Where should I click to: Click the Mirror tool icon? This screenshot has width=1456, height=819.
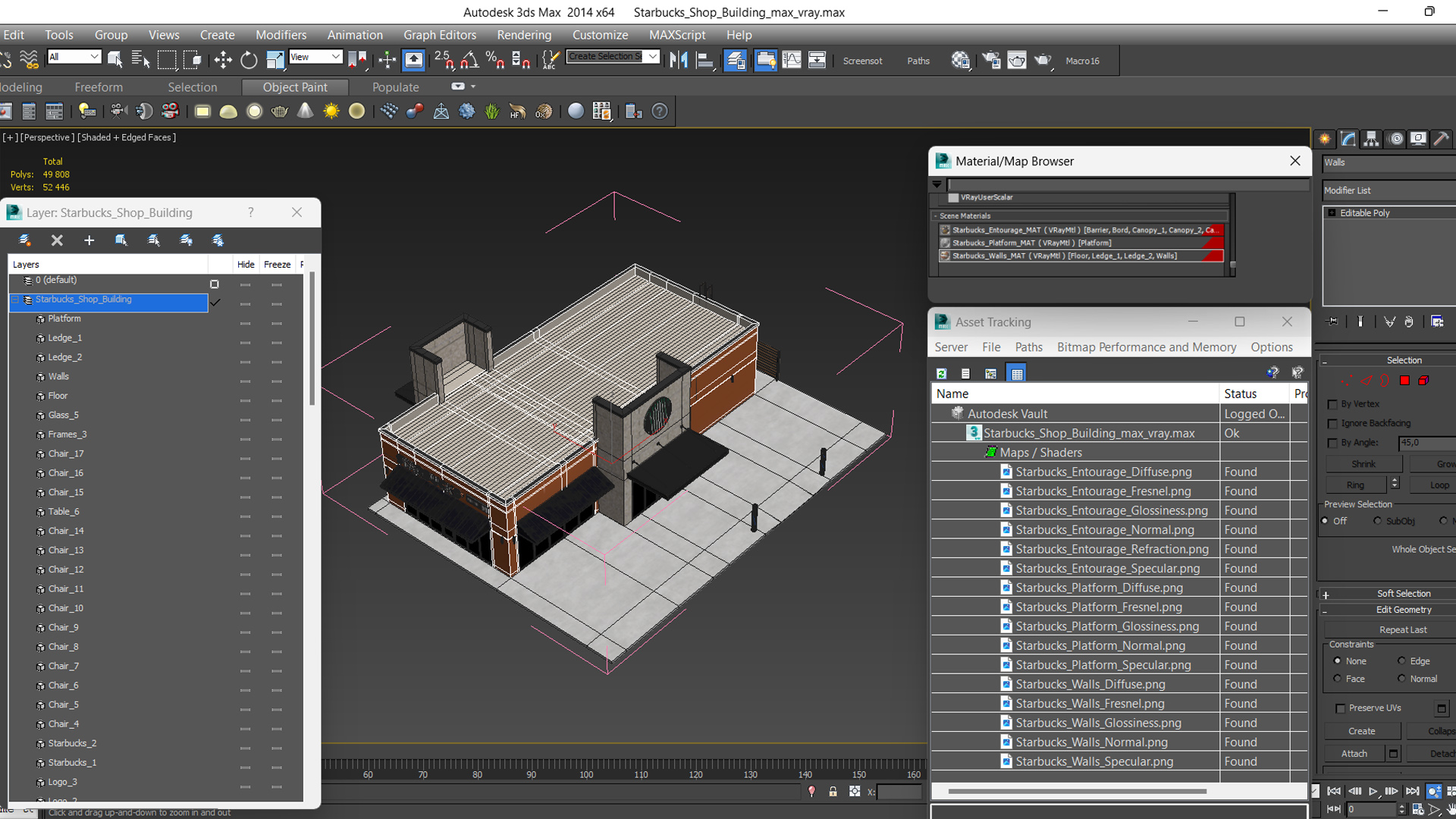(x=679, y=60)
